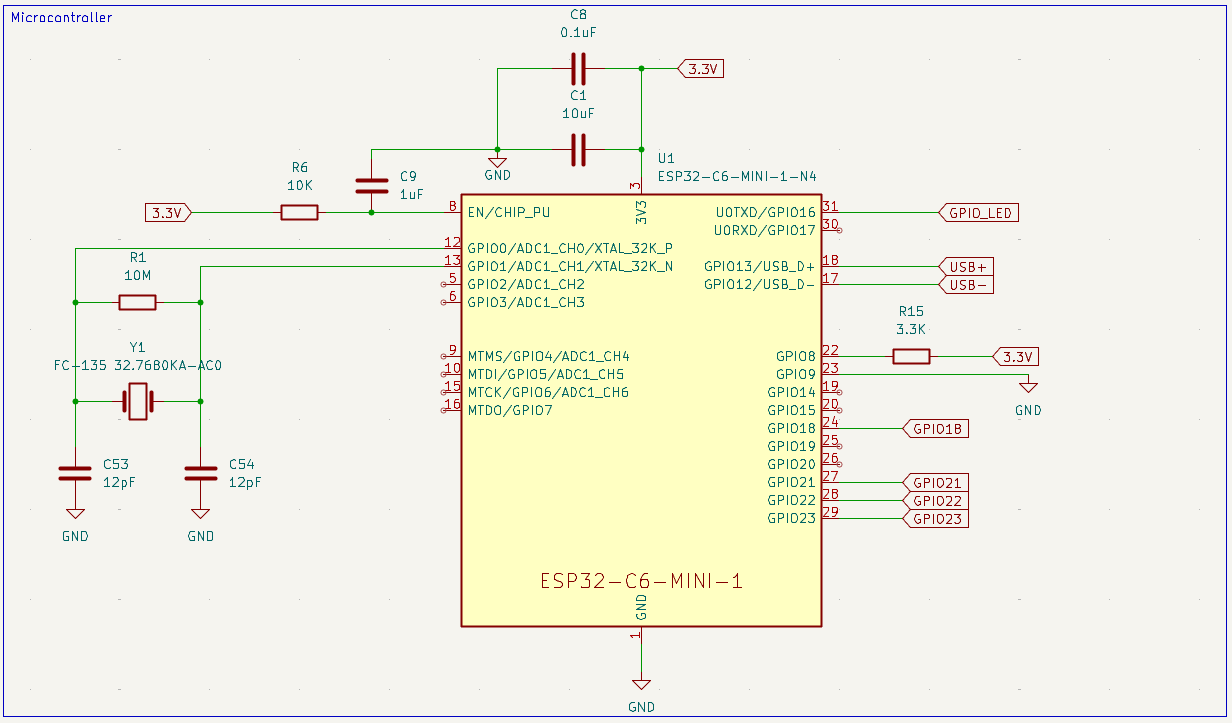Click the GPIO13/USB_D+ pin label
The image size is (1232, 723).
click(x=760, y=266)
